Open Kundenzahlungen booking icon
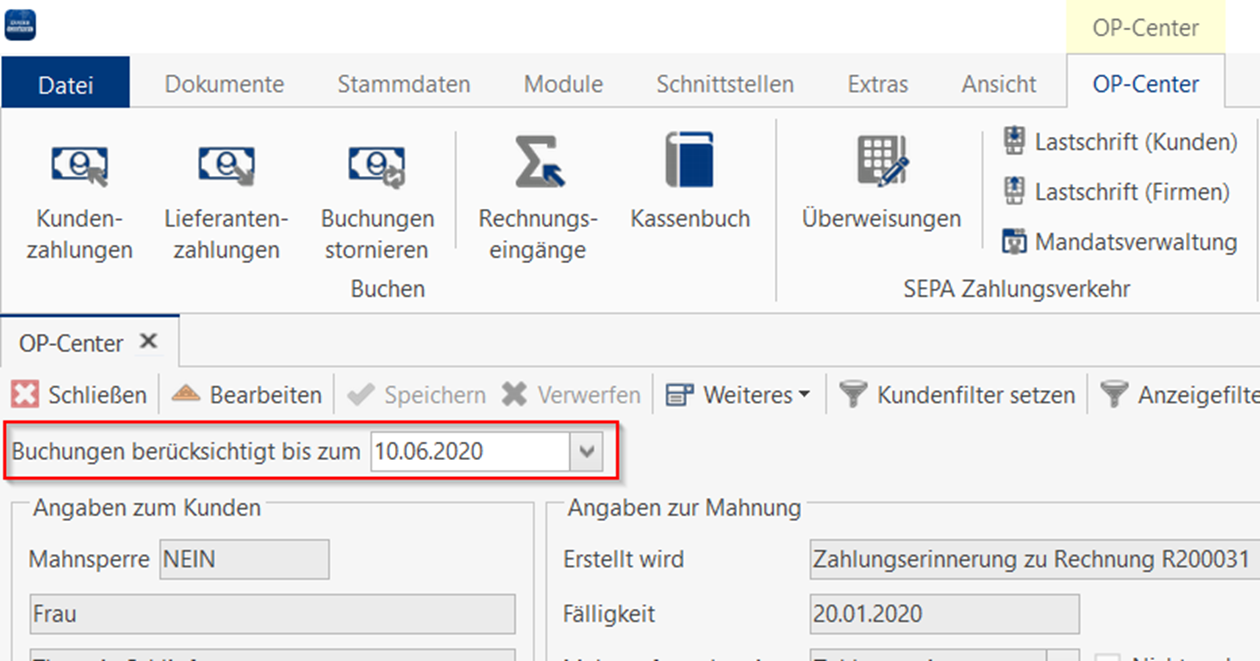This screenshot has width=1260, height=661. tap(79, 167)
